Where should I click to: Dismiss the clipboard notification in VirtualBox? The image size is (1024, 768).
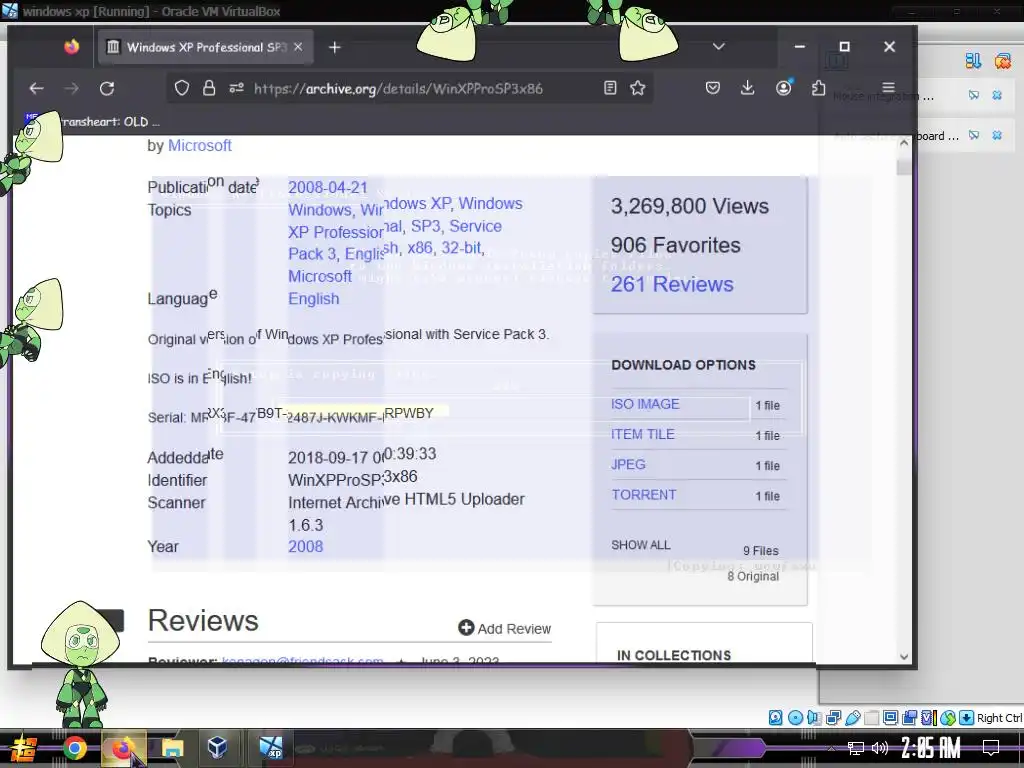[997, 135]
